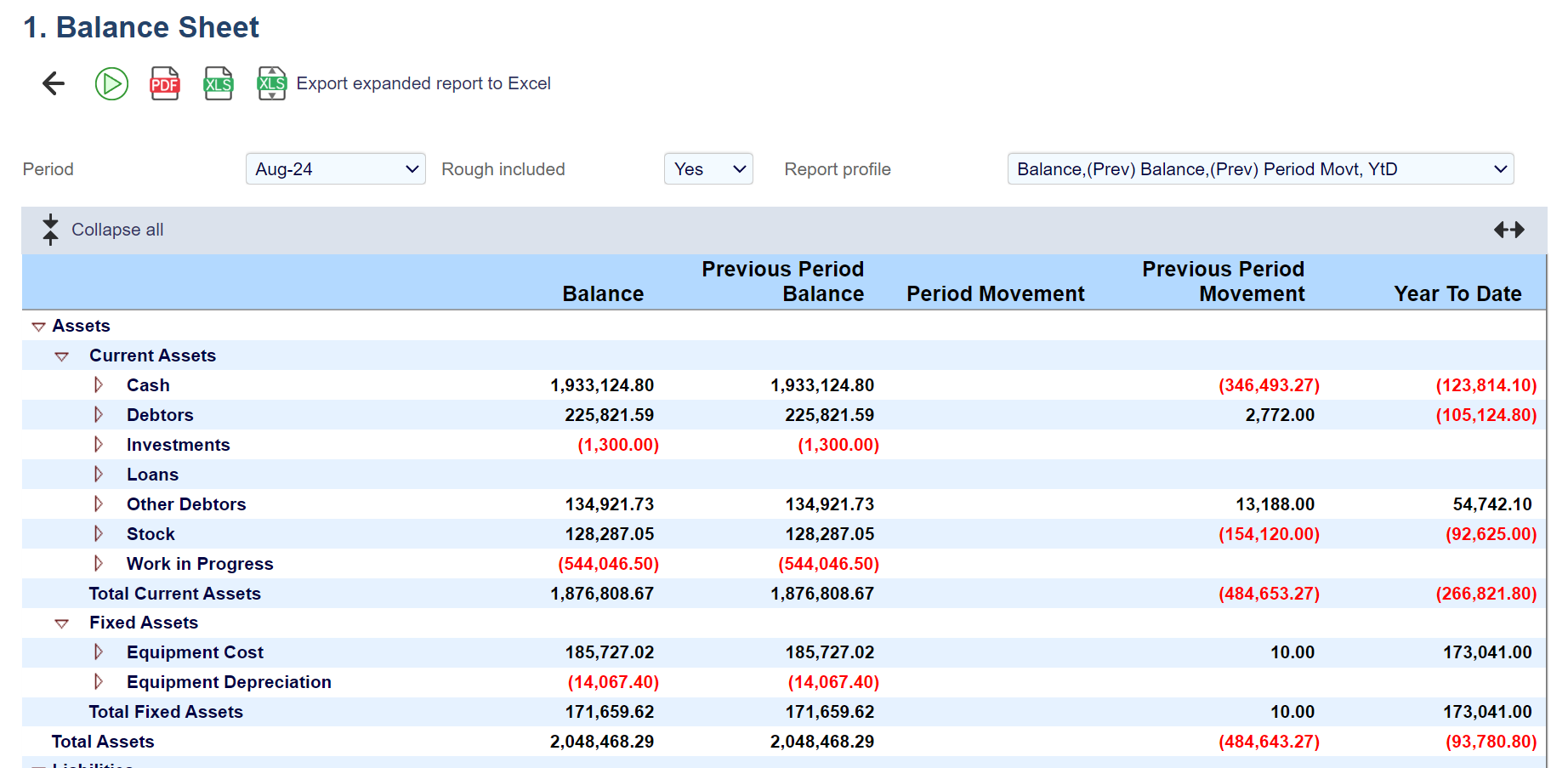The width and height of the screenshot is (1568, 768).
Task: Run the report with green play icon
Action: click(111, 83)
